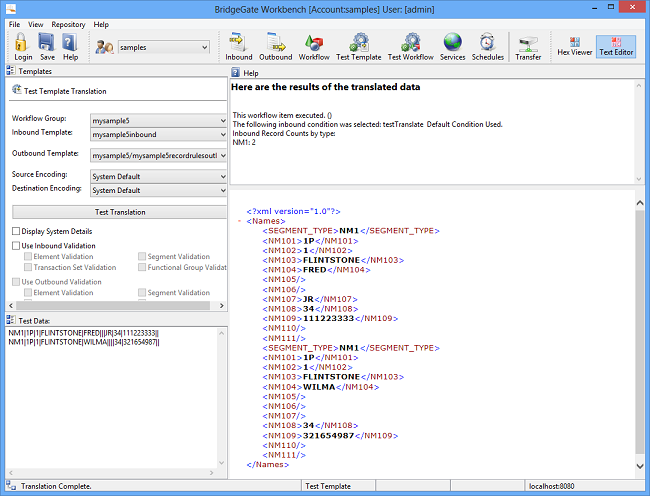
Task: Click the BridgeGate title bar app icon
Action: point(11,9)
